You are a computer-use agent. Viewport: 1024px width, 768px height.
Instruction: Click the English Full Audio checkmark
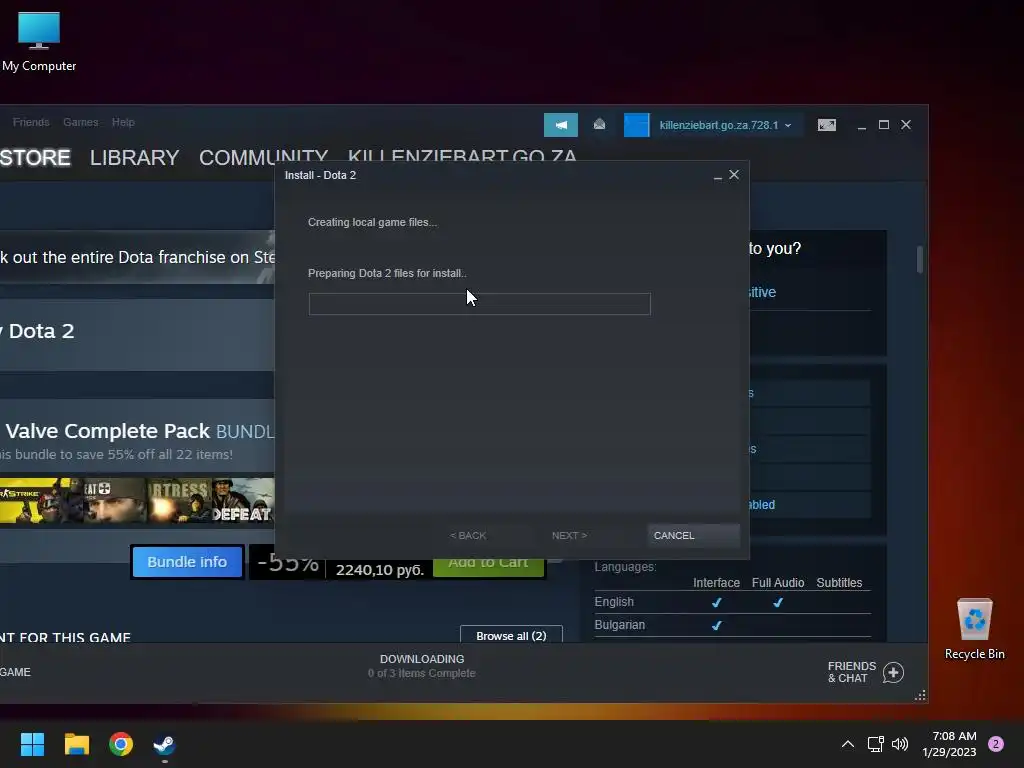point(778,603)
